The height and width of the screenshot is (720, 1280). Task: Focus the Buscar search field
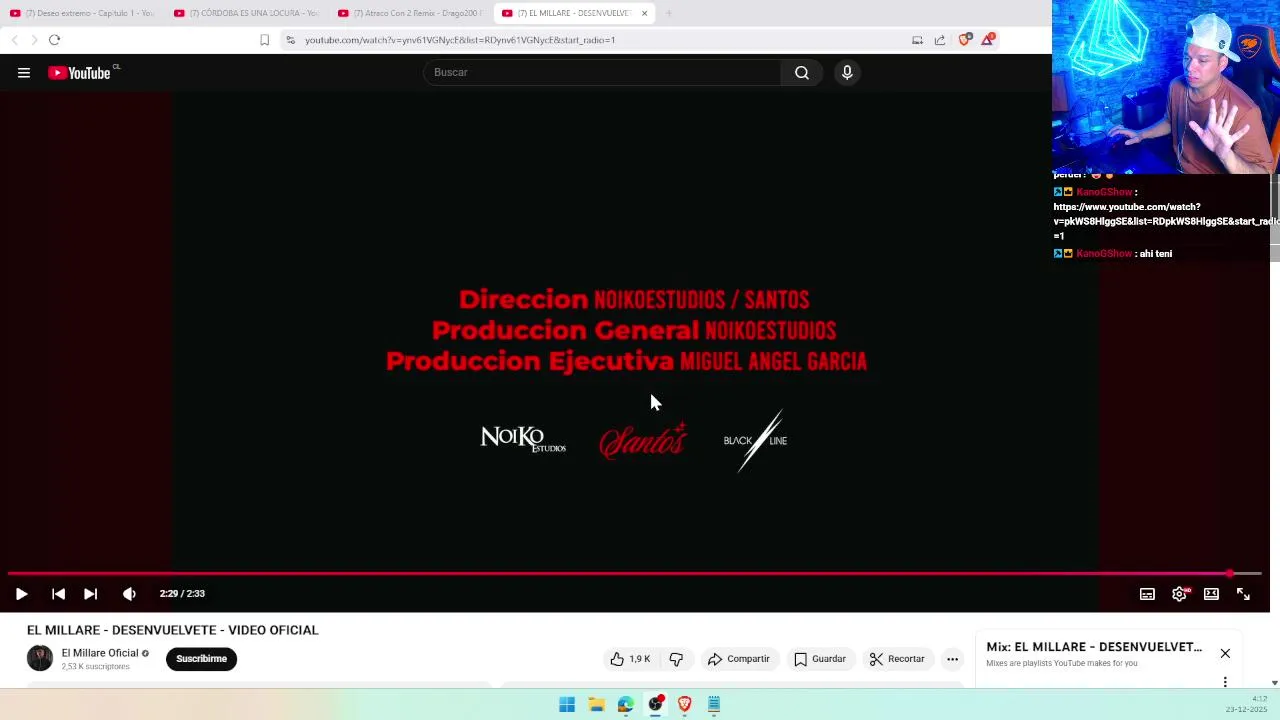(x=602, y=72)
